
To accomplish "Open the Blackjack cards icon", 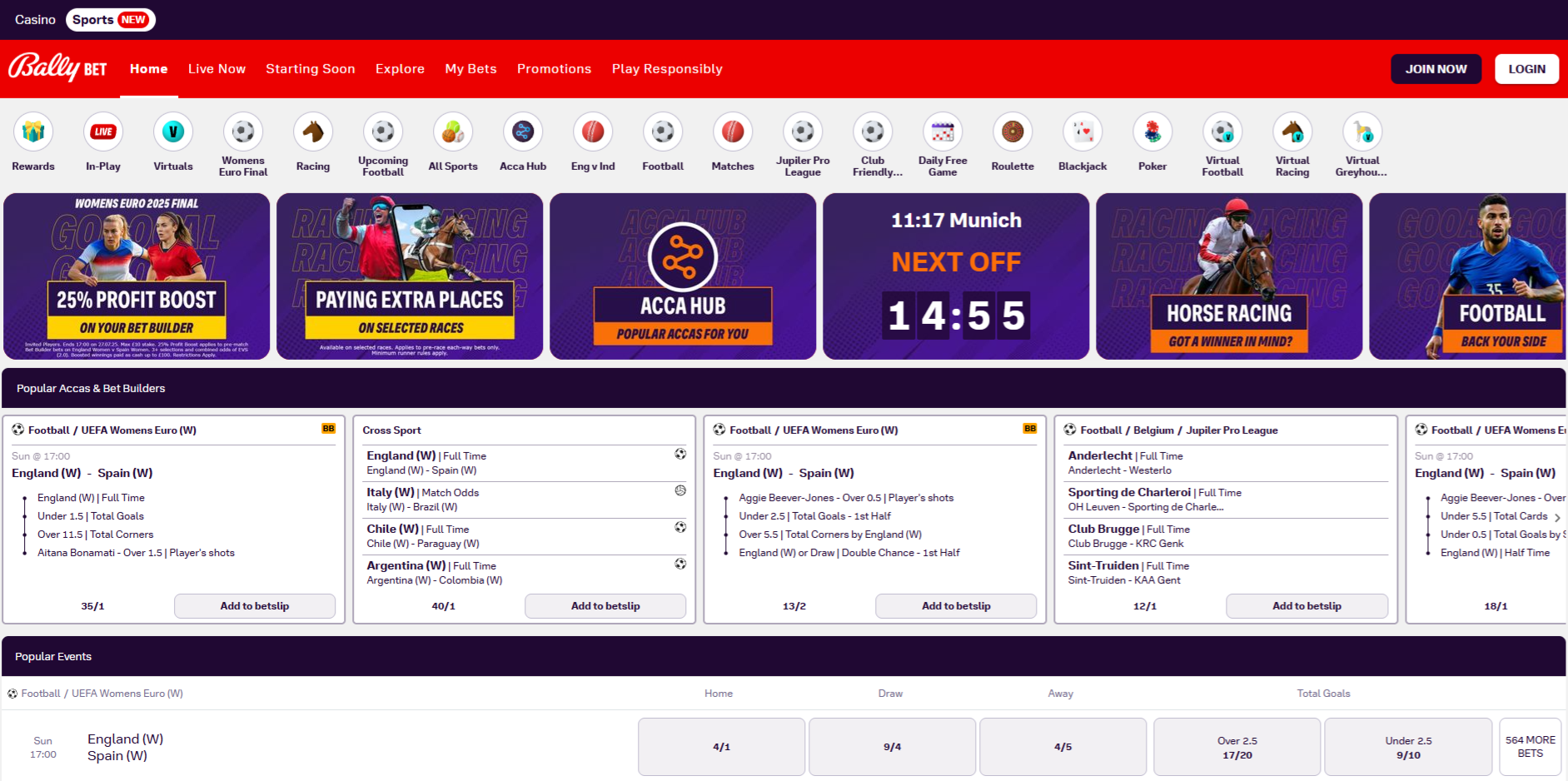I will click(x=1083, y=132).
